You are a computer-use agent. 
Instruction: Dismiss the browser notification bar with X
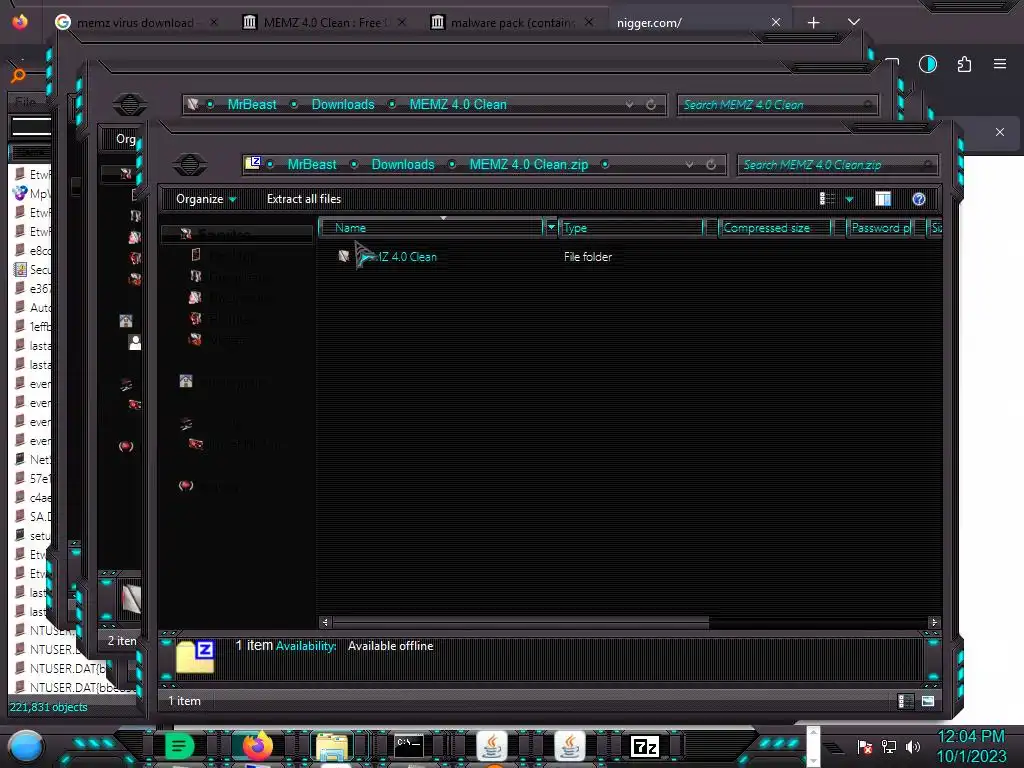point(1000,132)
